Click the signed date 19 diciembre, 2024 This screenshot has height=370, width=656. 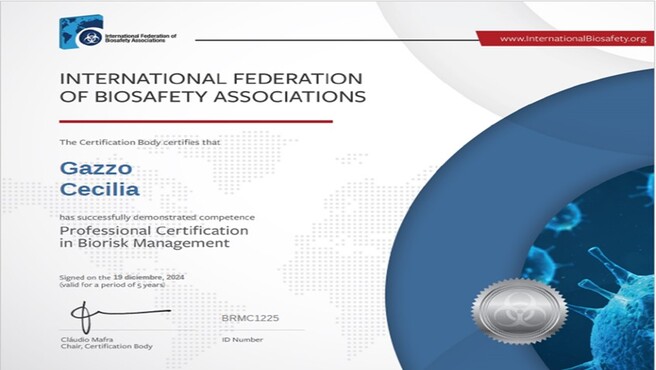point(149,277)
